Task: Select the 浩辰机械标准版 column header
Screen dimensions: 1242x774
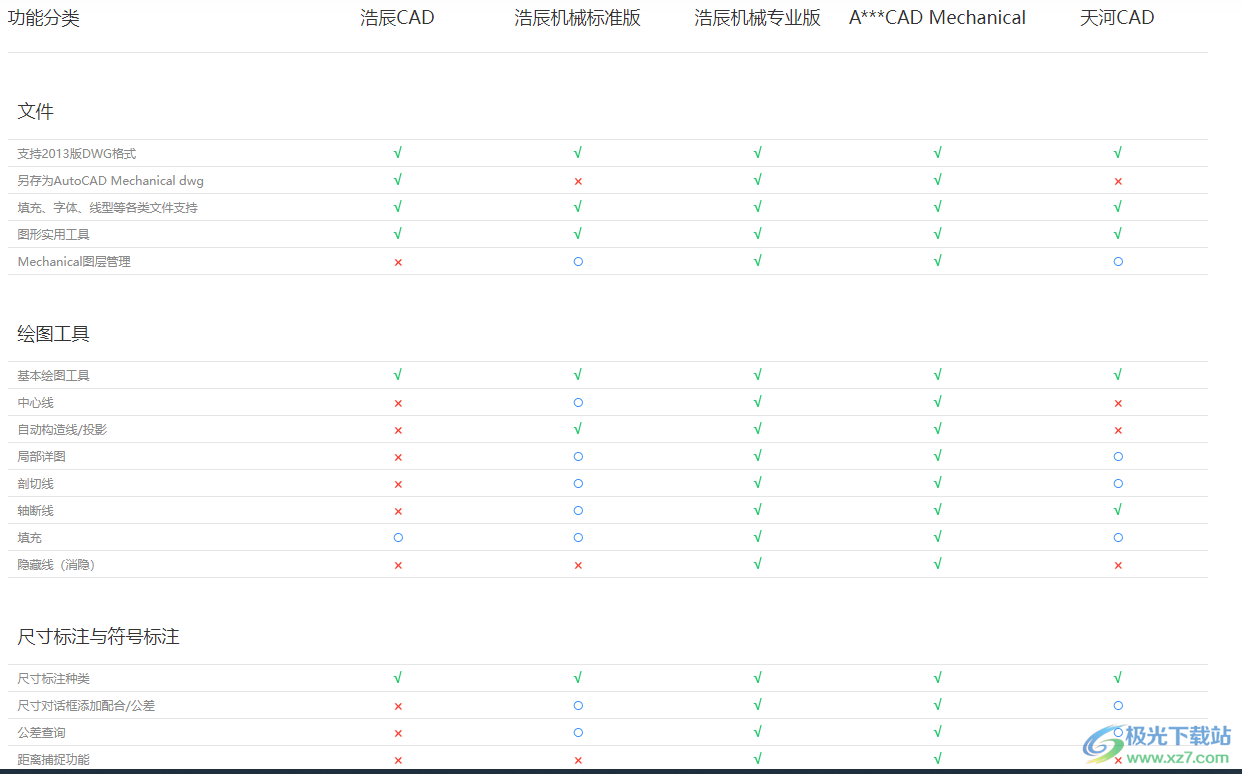Action: coord(578,18)
